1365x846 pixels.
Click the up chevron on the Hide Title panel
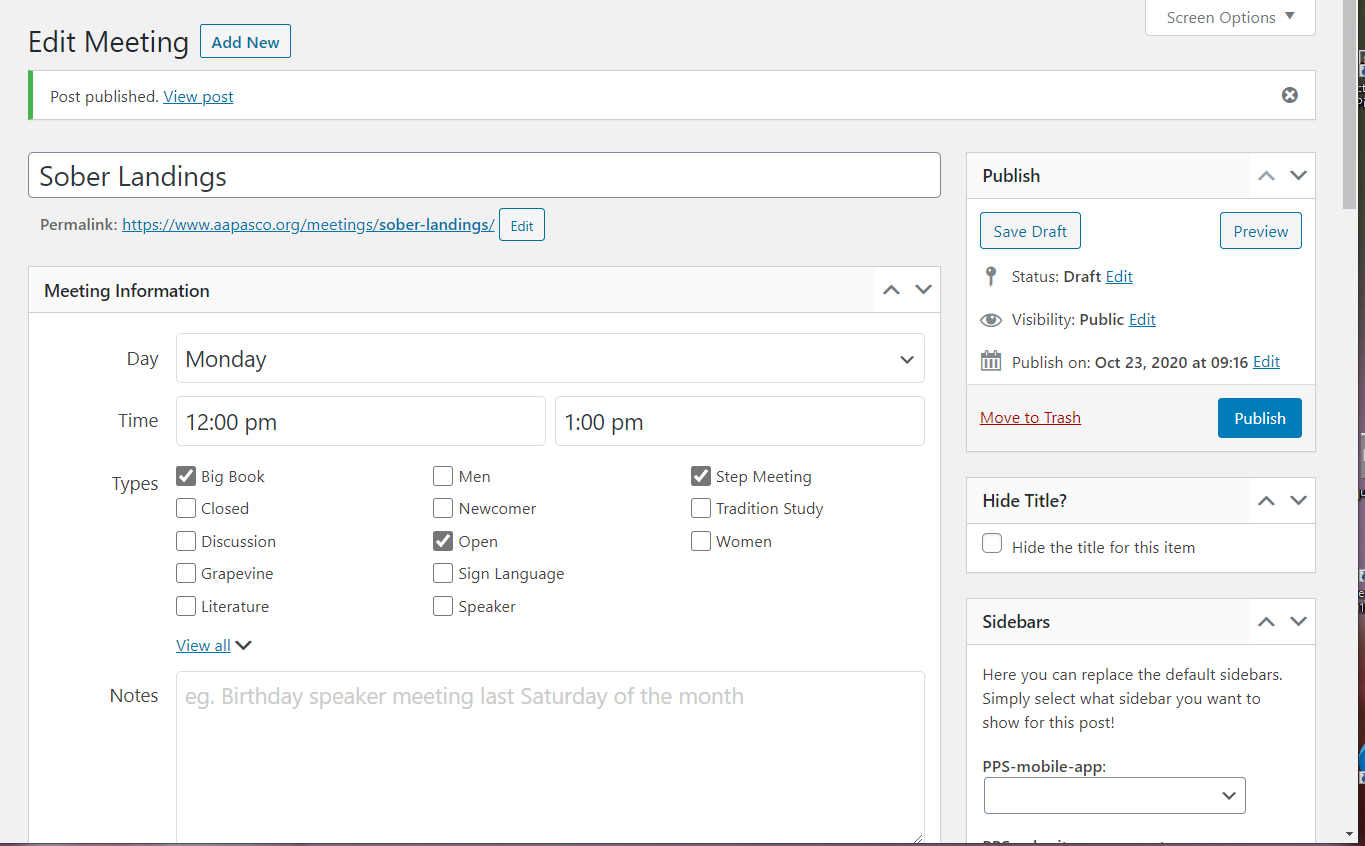click(x=1266, y=500)
